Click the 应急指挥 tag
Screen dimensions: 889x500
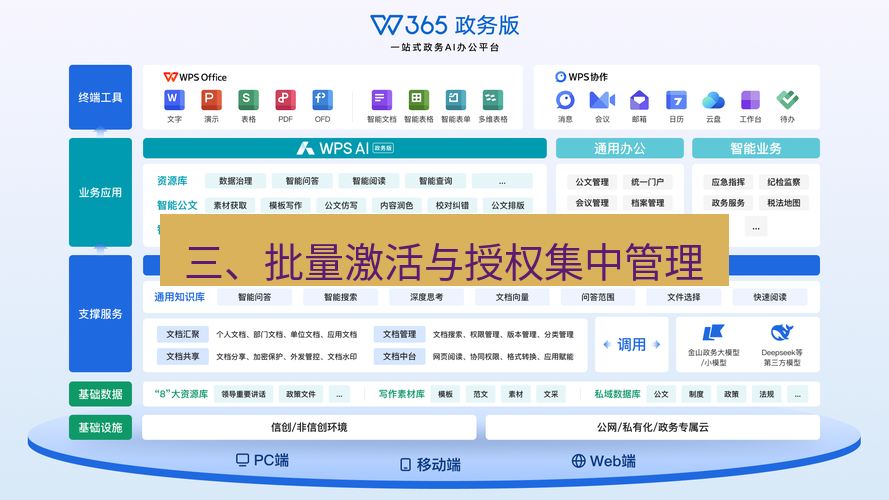click(x=728, y=182)
